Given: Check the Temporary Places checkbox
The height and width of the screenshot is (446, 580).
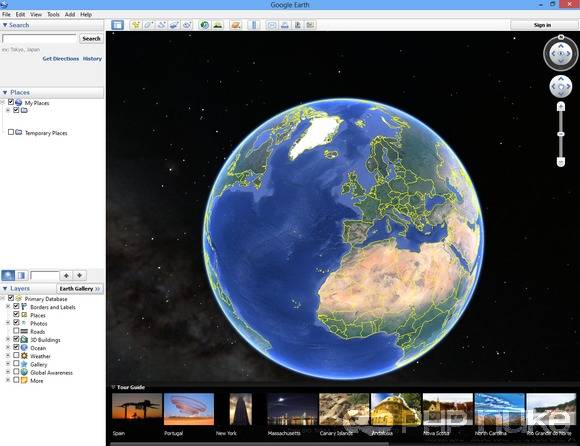Looking at the screenshot, I should click(11, 132).
